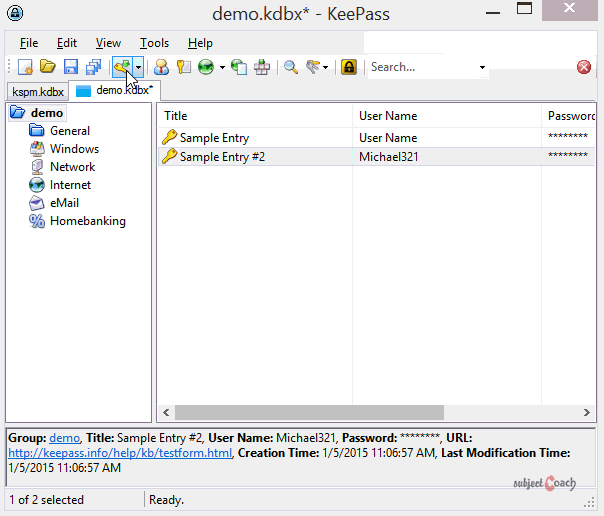
Task: Open the View menu
Action: [108, 43]
